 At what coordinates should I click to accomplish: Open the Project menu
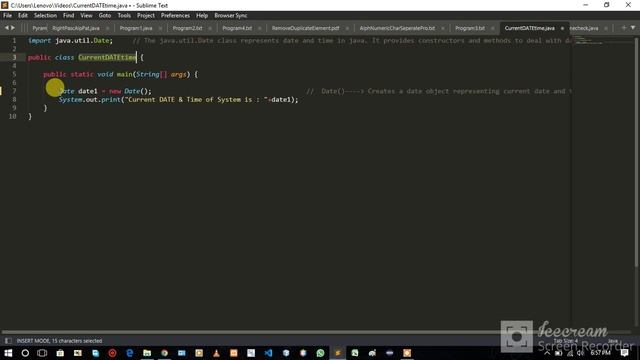point(146,16)
